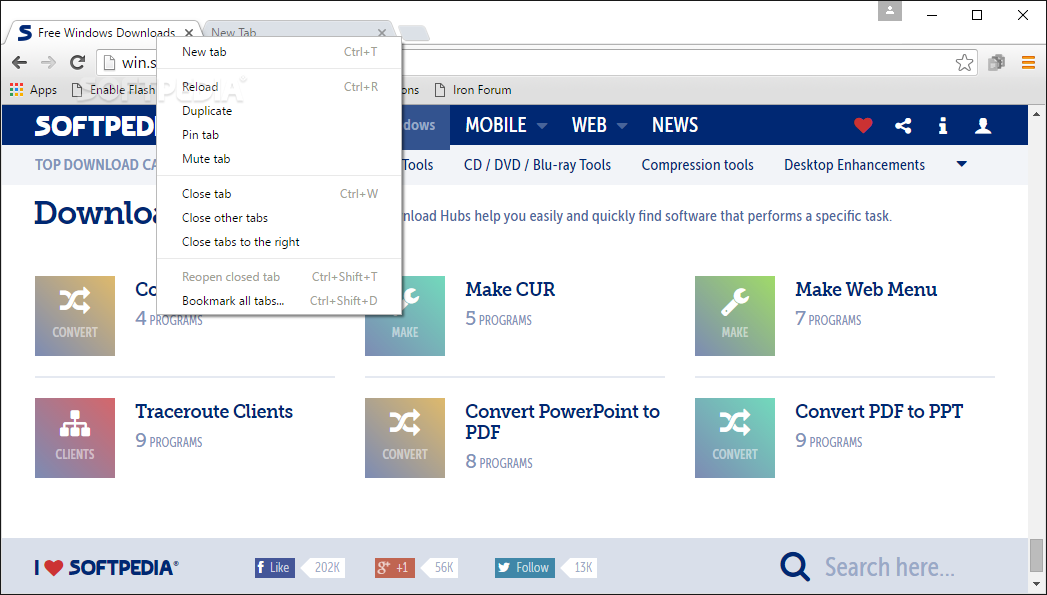Click the new tab button after New Tab
The image size is (1047, 595).
413,33
